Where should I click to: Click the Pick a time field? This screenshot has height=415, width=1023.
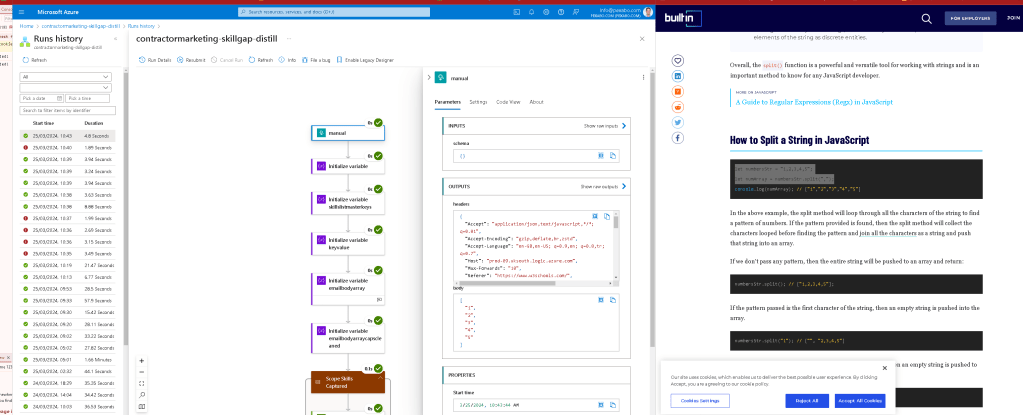coord(87,99)
